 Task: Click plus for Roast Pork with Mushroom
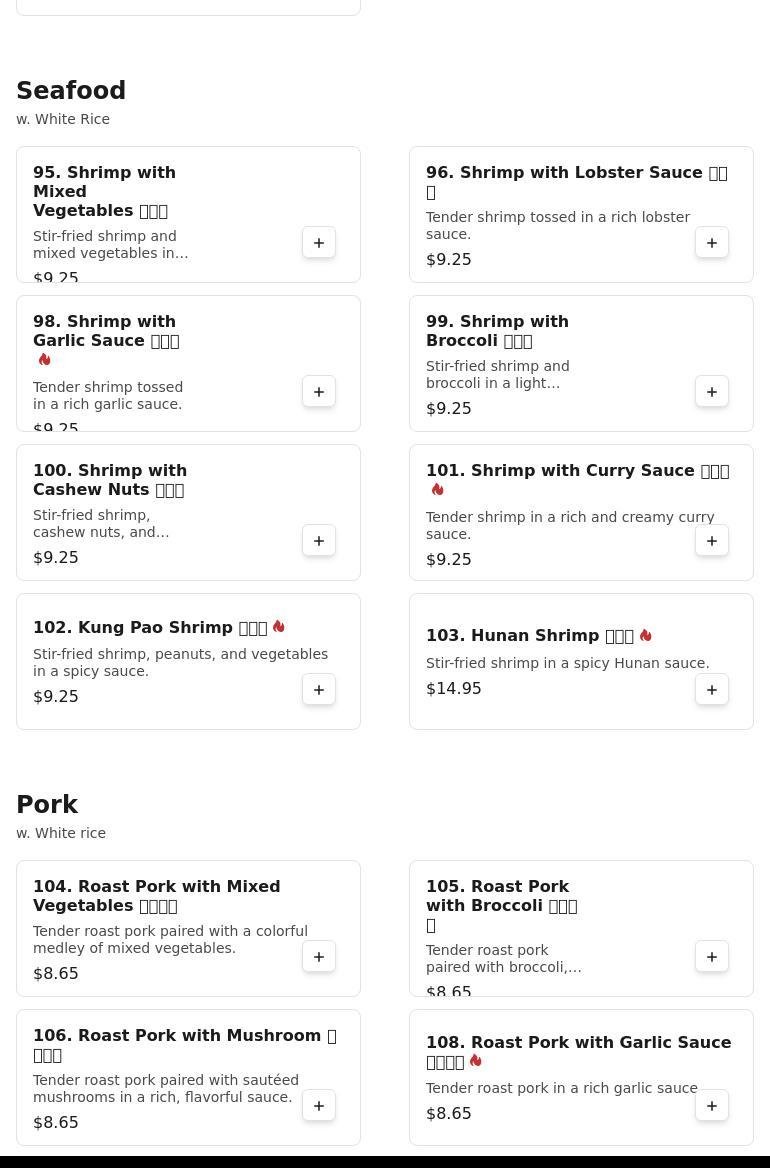pyautogui.click(x=319, y=1106)
